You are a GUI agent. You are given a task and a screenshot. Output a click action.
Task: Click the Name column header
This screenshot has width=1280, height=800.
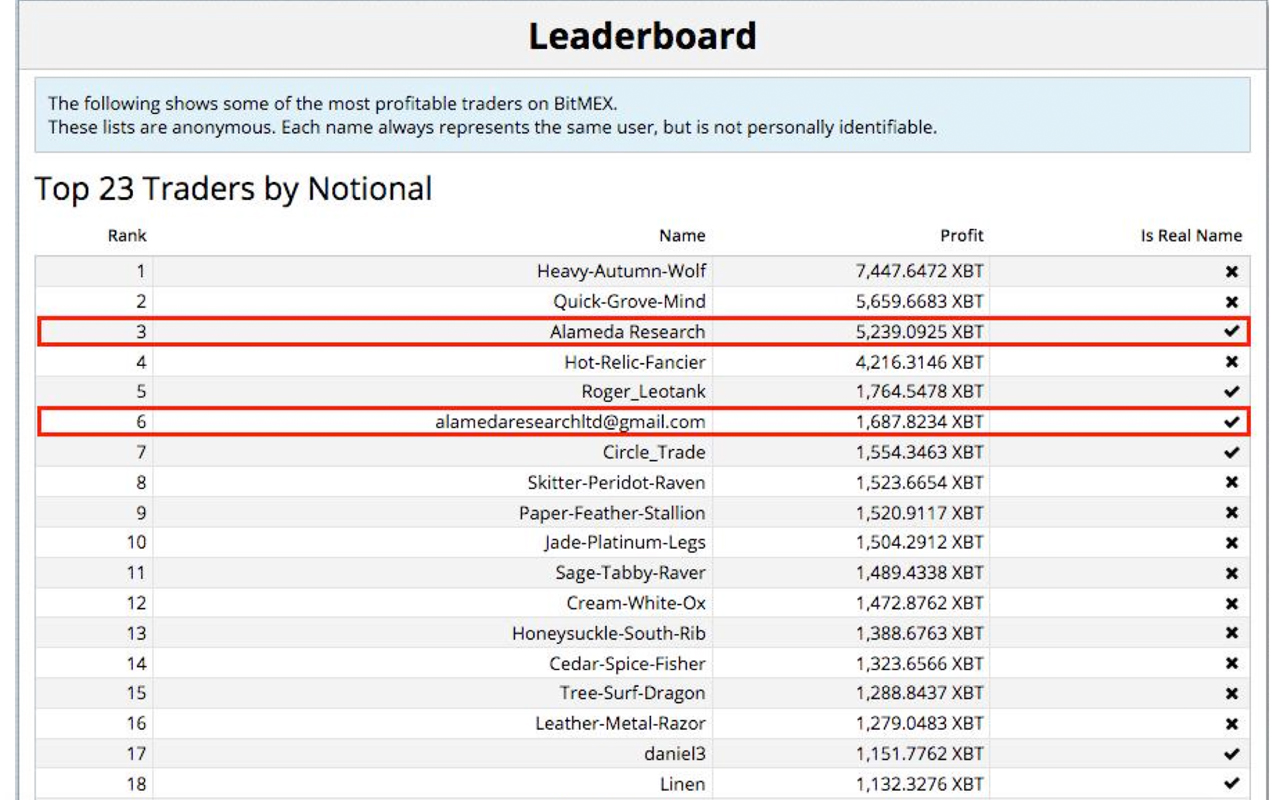click(682, 236)
